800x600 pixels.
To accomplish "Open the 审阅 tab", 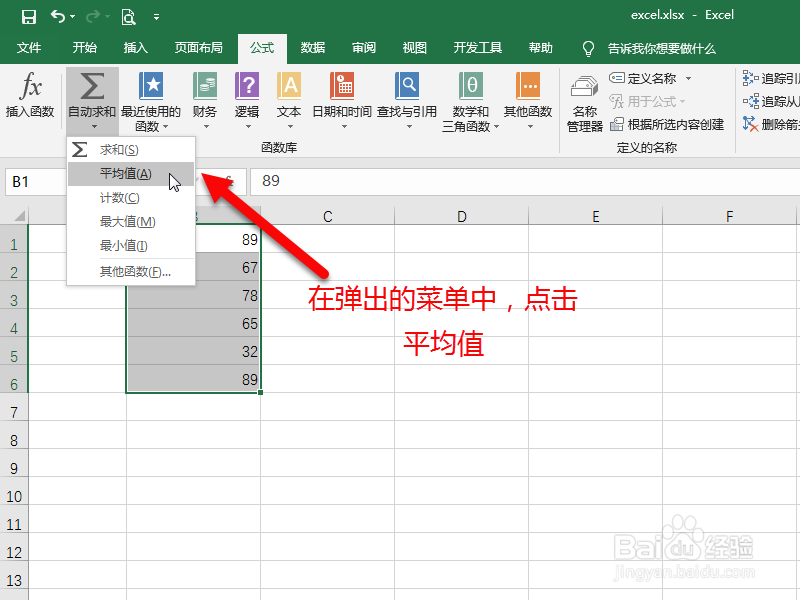I will pyautogui.click(x=364, y=48).
